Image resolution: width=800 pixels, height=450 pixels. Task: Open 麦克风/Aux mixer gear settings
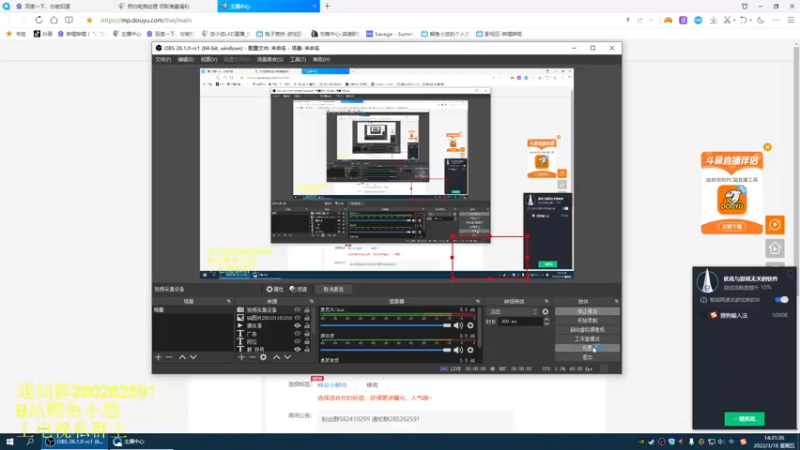pyautogui.click(x=470, y=326)
